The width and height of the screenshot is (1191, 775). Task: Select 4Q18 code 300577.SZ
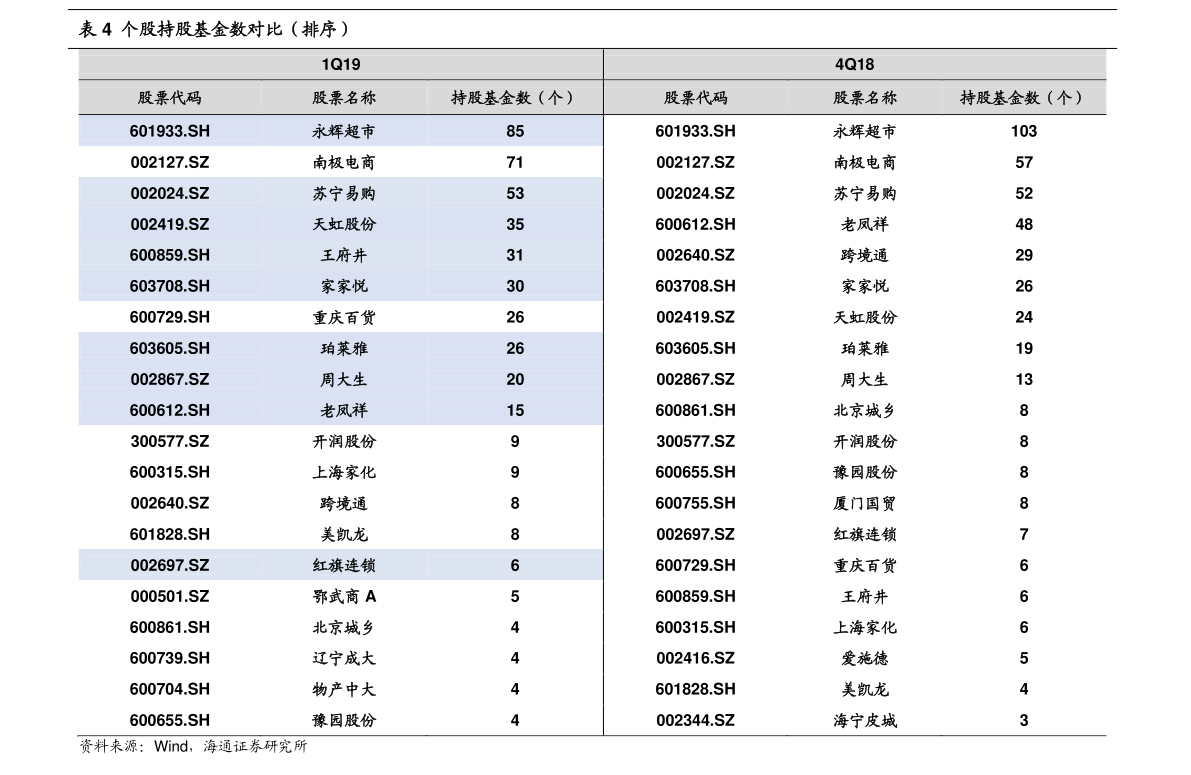click(x=696, y=441)
